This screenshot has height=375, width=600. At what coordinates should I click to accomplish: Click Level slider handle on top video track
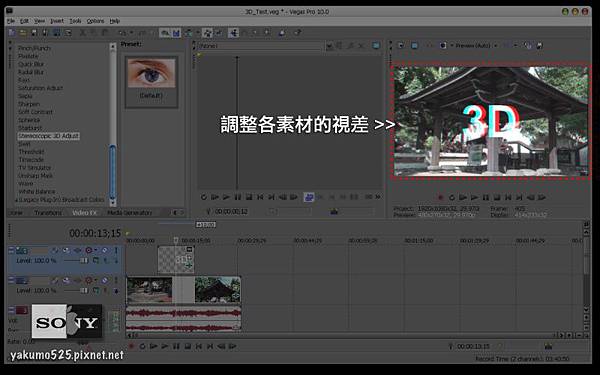coord(84,261)
